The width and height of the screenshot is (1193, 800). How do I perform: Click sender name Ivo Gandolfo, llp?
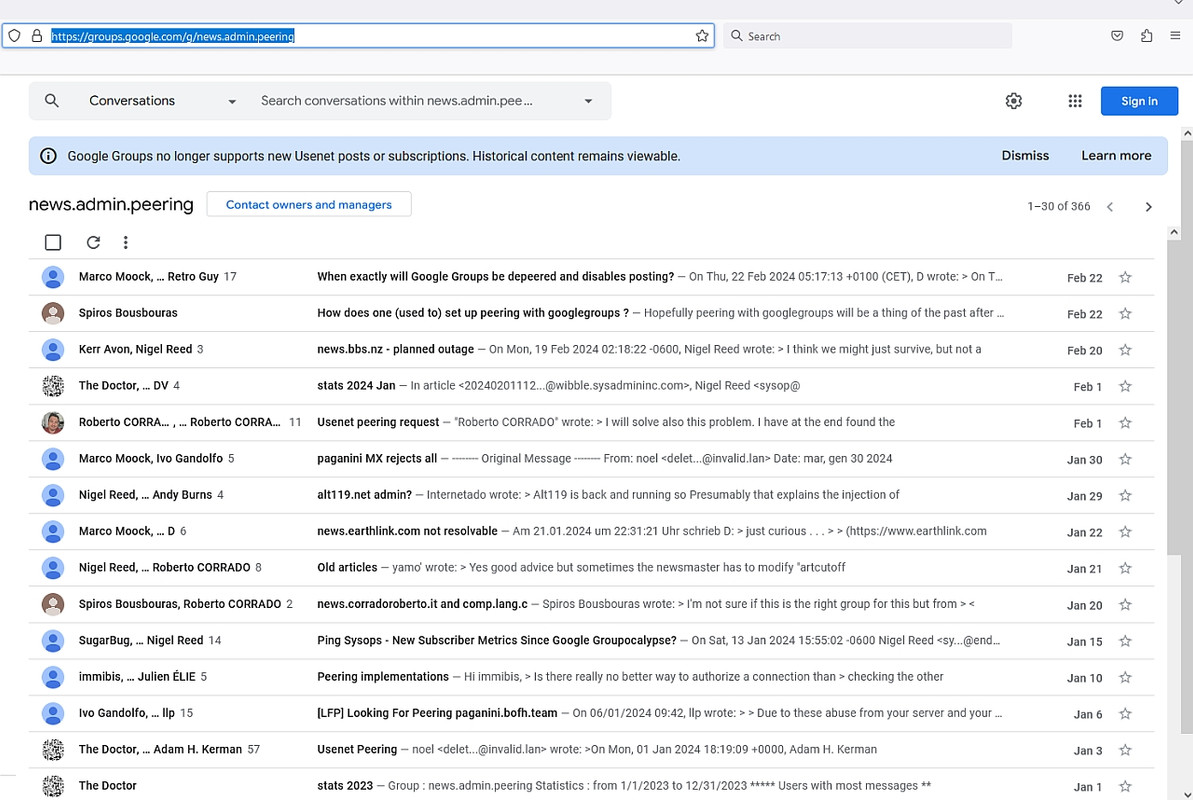pyautogui.click(x=126, y=713)
